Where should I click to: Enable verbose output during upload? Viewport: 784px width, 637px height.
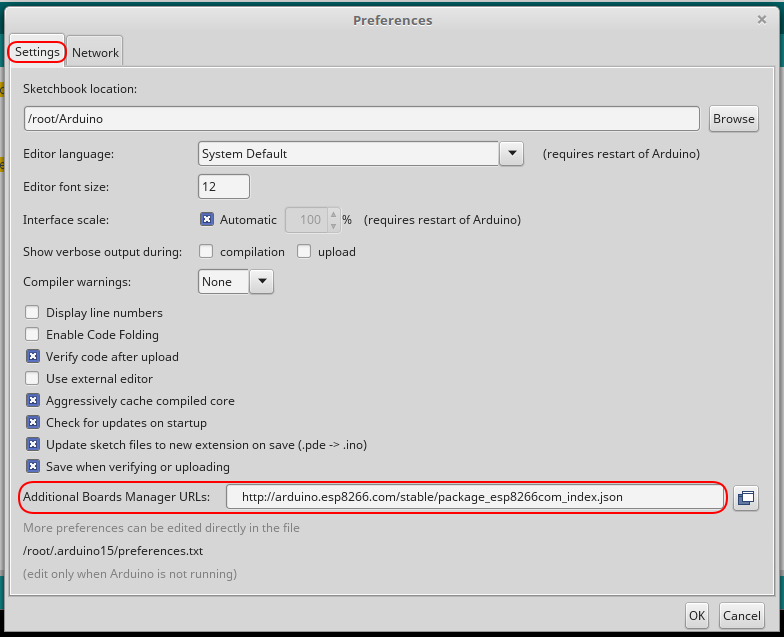tap(304, 252)
